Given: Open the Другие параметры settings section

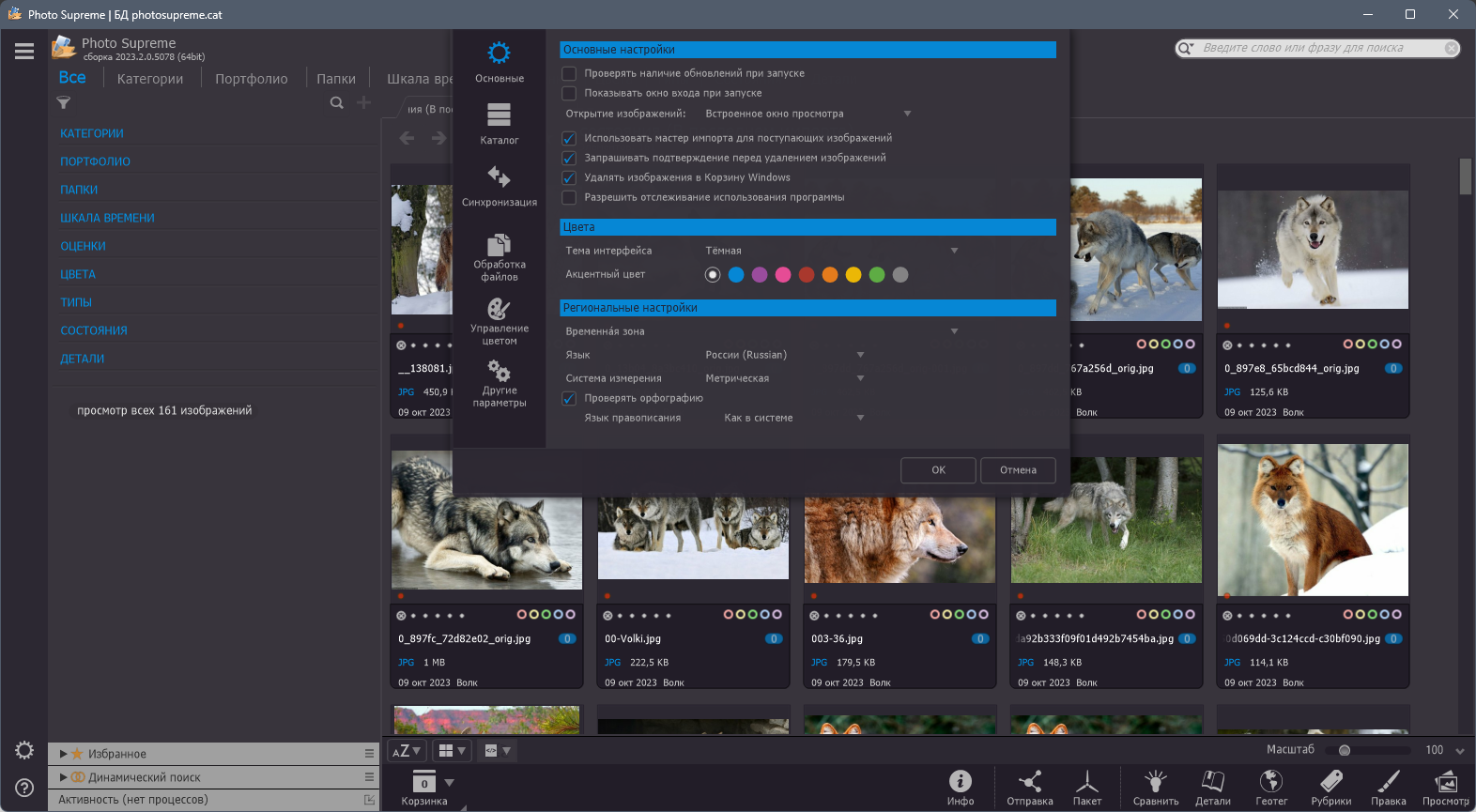Looking at the screenshot, I should (499, 383).
